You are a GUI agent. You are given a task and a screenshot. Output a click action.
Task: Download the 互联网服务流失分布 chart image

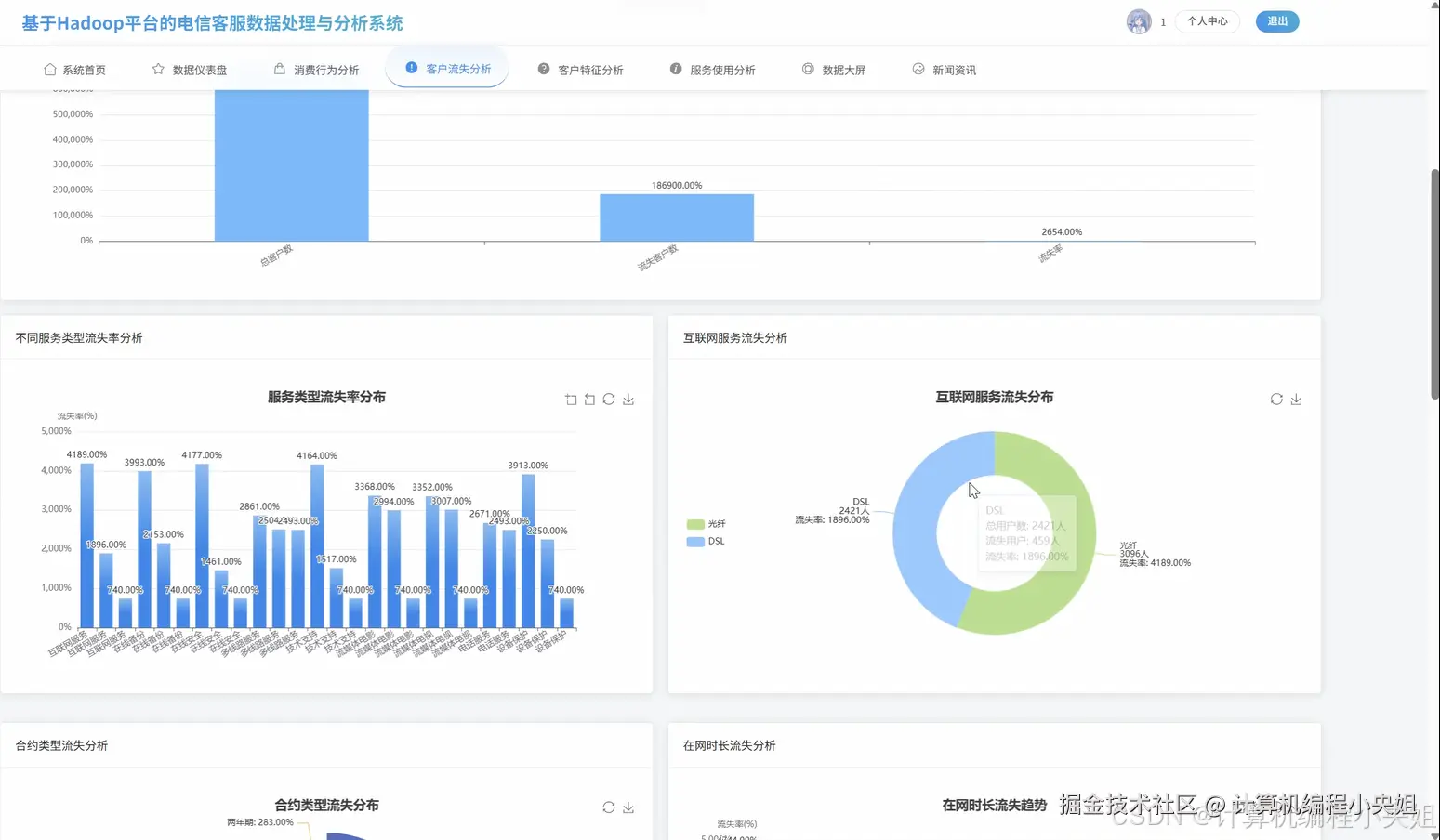[1297, 399]
